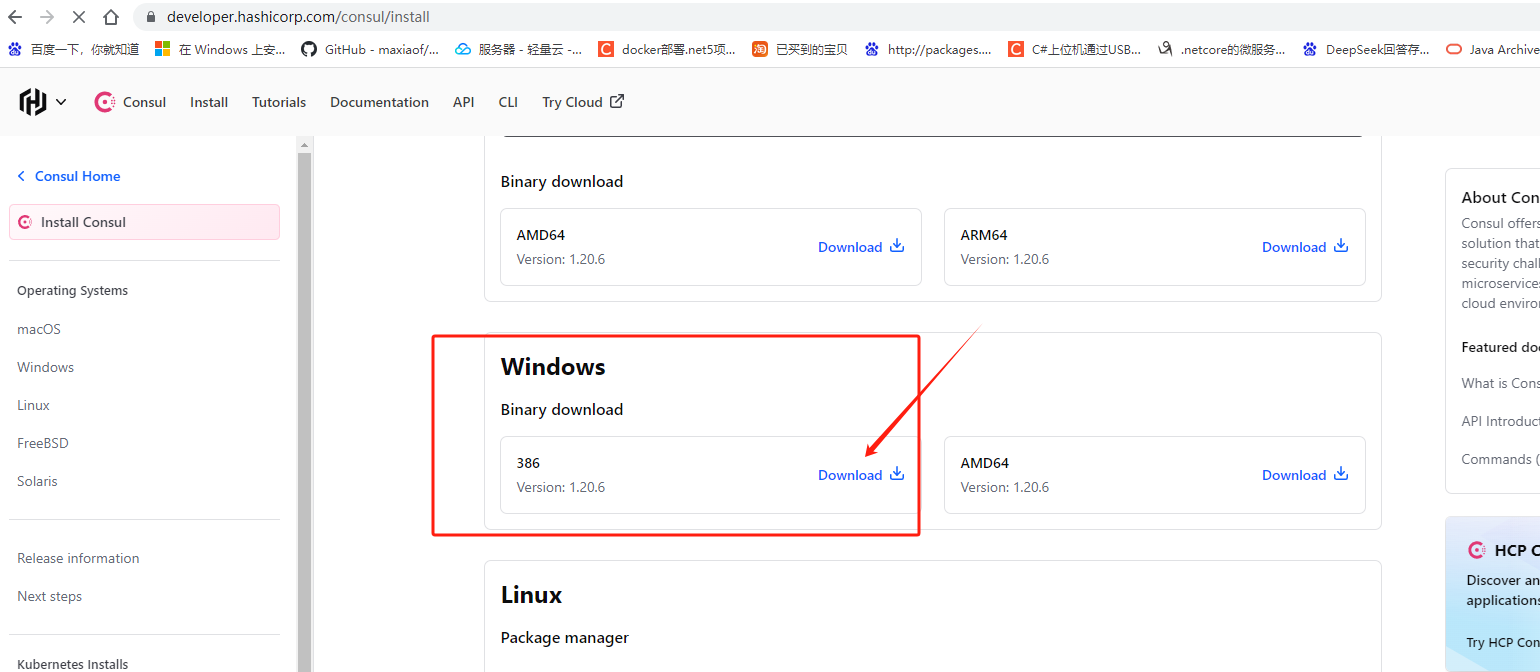This screenshot has width=1540, height=672.
Task: Expand the HashiCorp products dropdown chevron
Action: pos(61,102)
